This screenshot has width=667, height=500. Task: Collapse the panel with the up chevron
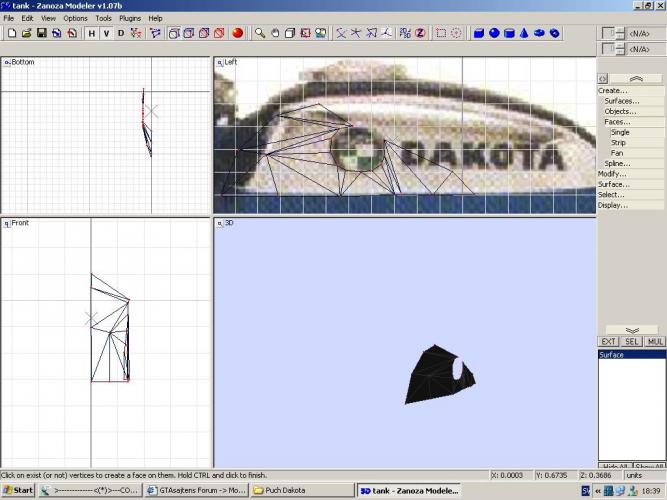pyautogui.click(x=635, y=78)
